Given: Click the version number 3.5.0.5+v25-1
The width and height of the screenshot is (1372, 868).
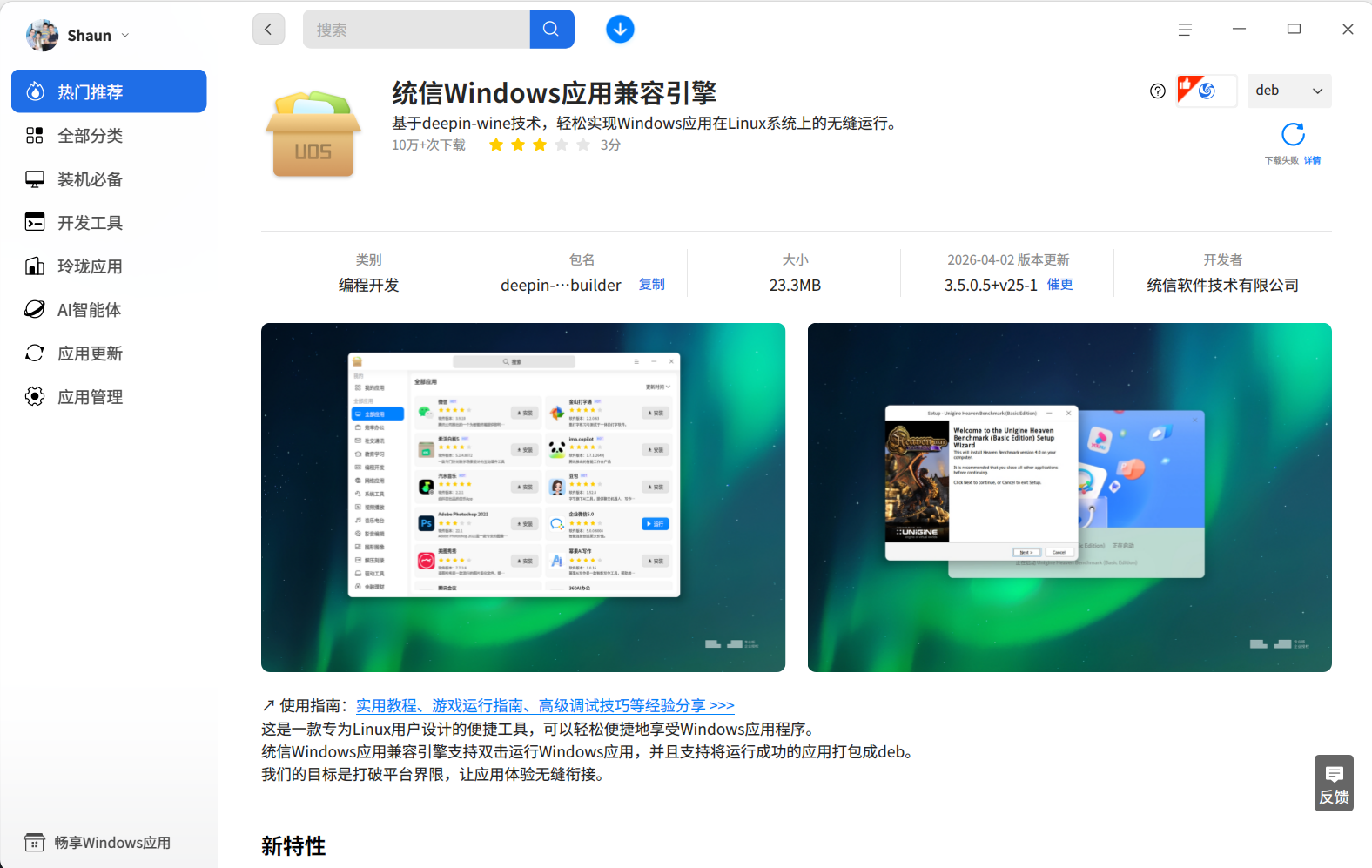Looking at the screenshot, I should pyautogui.click(x=991, y=286).
